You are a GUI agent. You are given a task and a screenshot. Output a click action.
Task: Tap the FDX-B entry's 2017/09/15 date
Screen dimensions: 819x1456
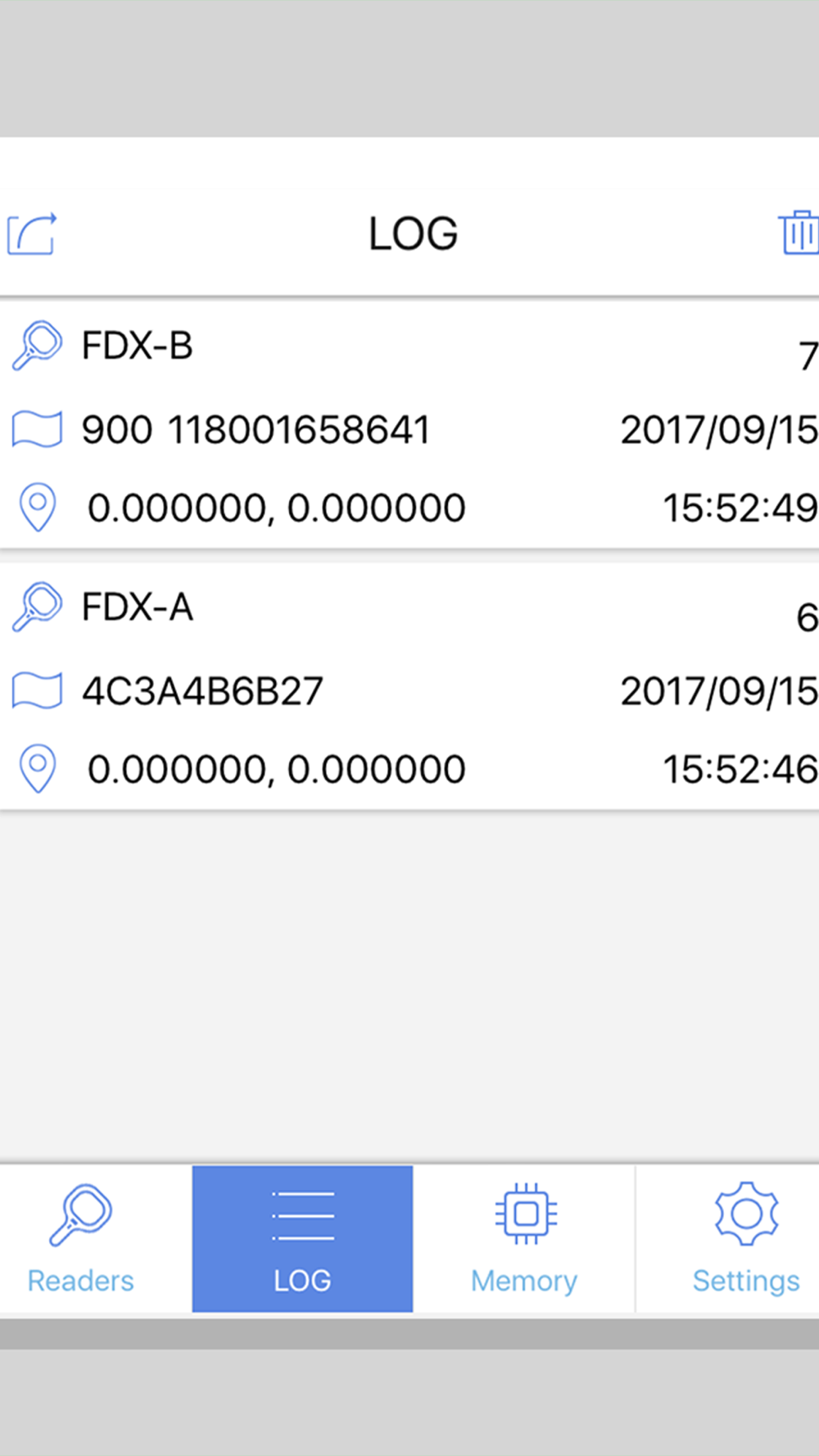(718, 430)
